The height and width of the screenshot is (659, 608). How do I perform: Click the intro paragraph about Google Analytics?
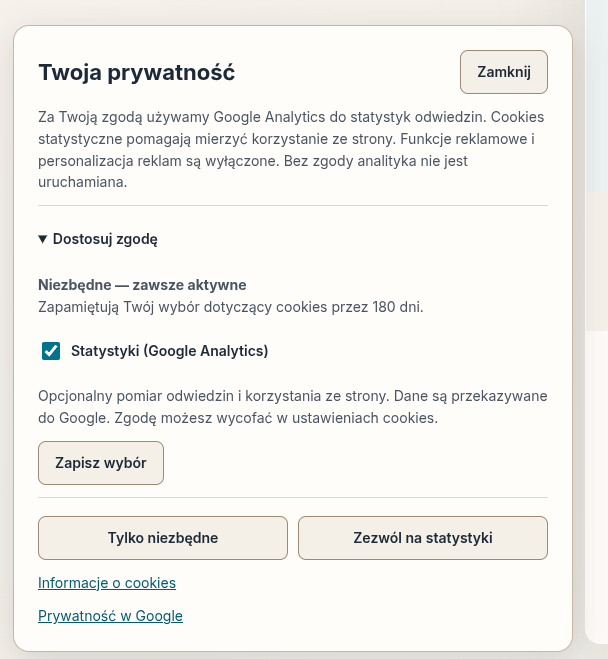coord(293,150)
